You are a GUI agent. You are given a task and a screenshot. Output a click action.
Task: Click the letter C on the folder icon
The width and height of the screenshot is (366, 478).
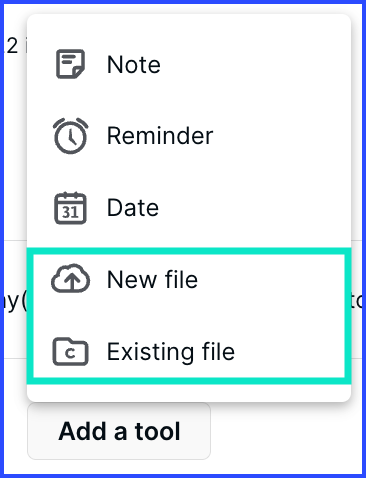coord(70,353)
